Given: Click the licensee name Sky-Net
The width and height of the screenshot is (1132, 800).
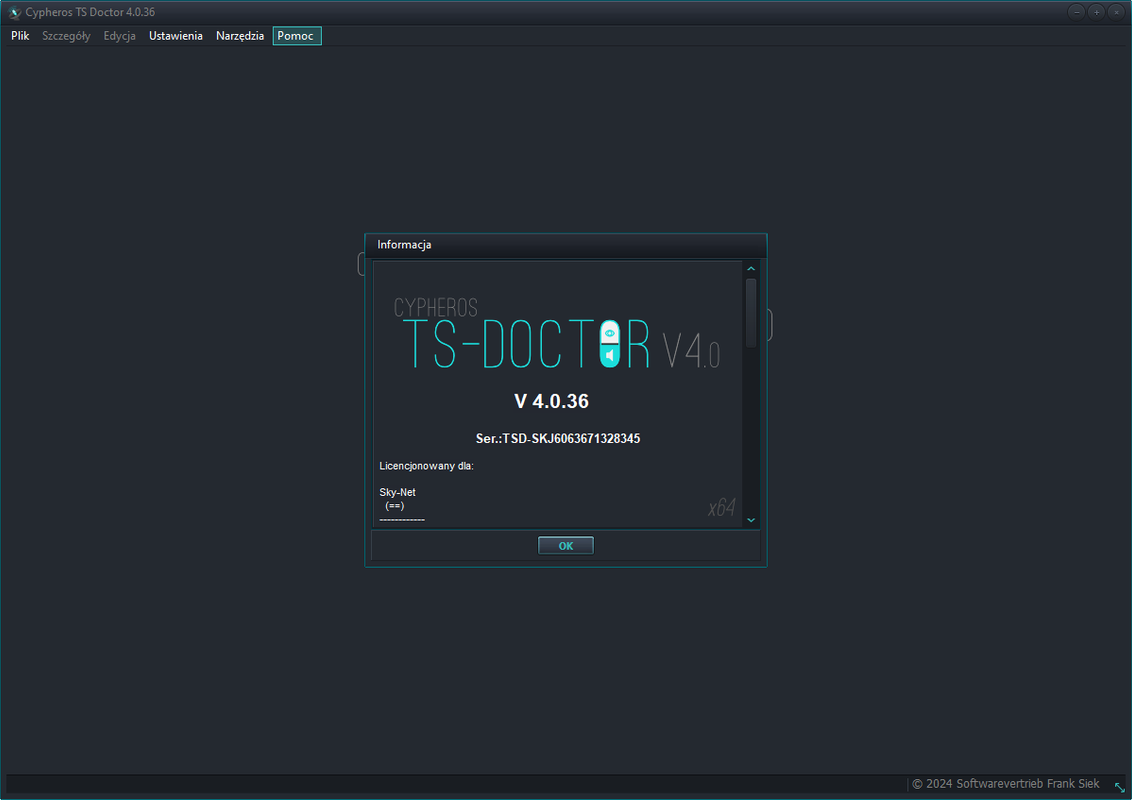Looking at the screenshot, I should pos(398,492).
